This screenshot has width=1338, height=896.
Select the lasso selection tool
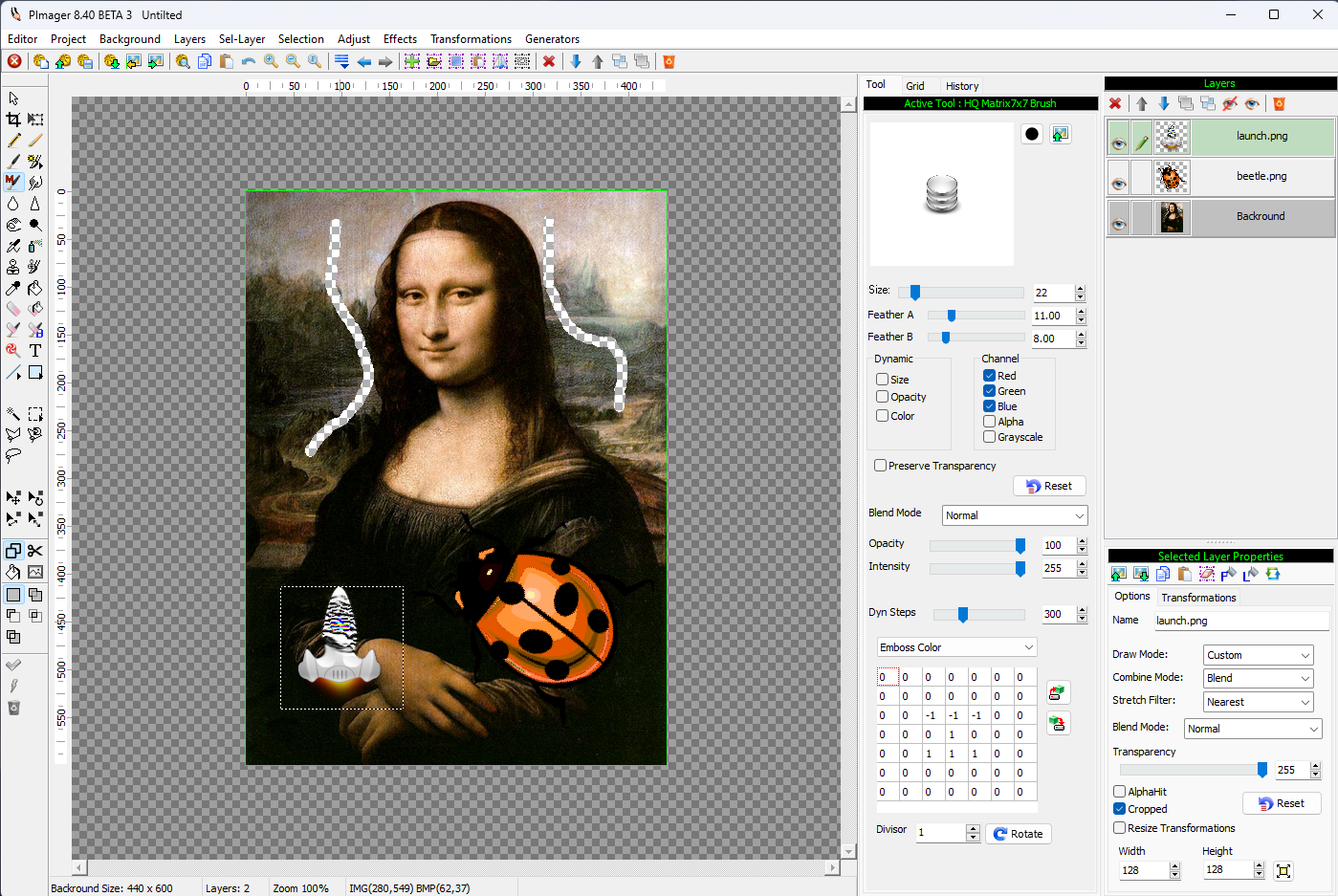coord(13,456)
